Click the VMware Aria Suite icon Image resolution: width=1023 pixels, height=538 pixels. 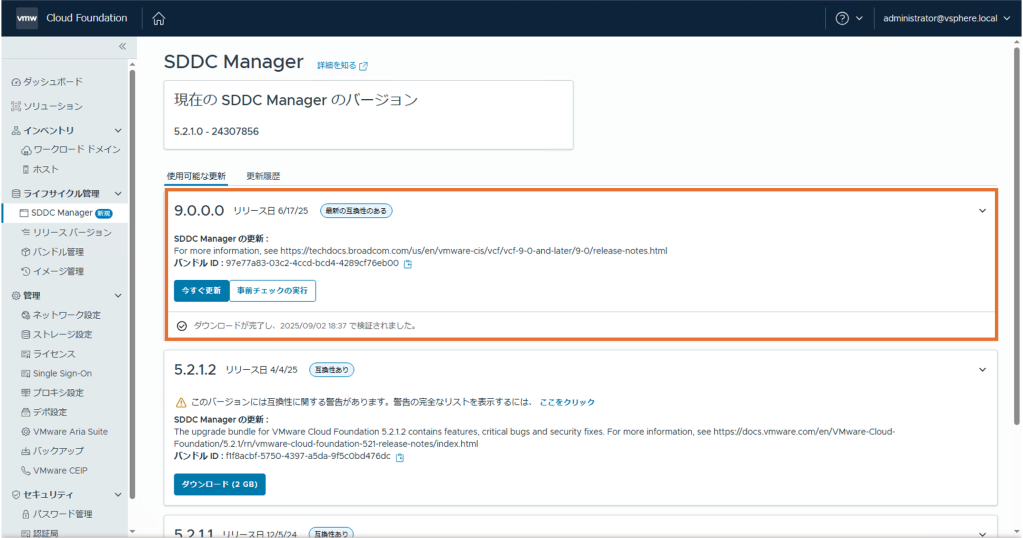[25, 432]
